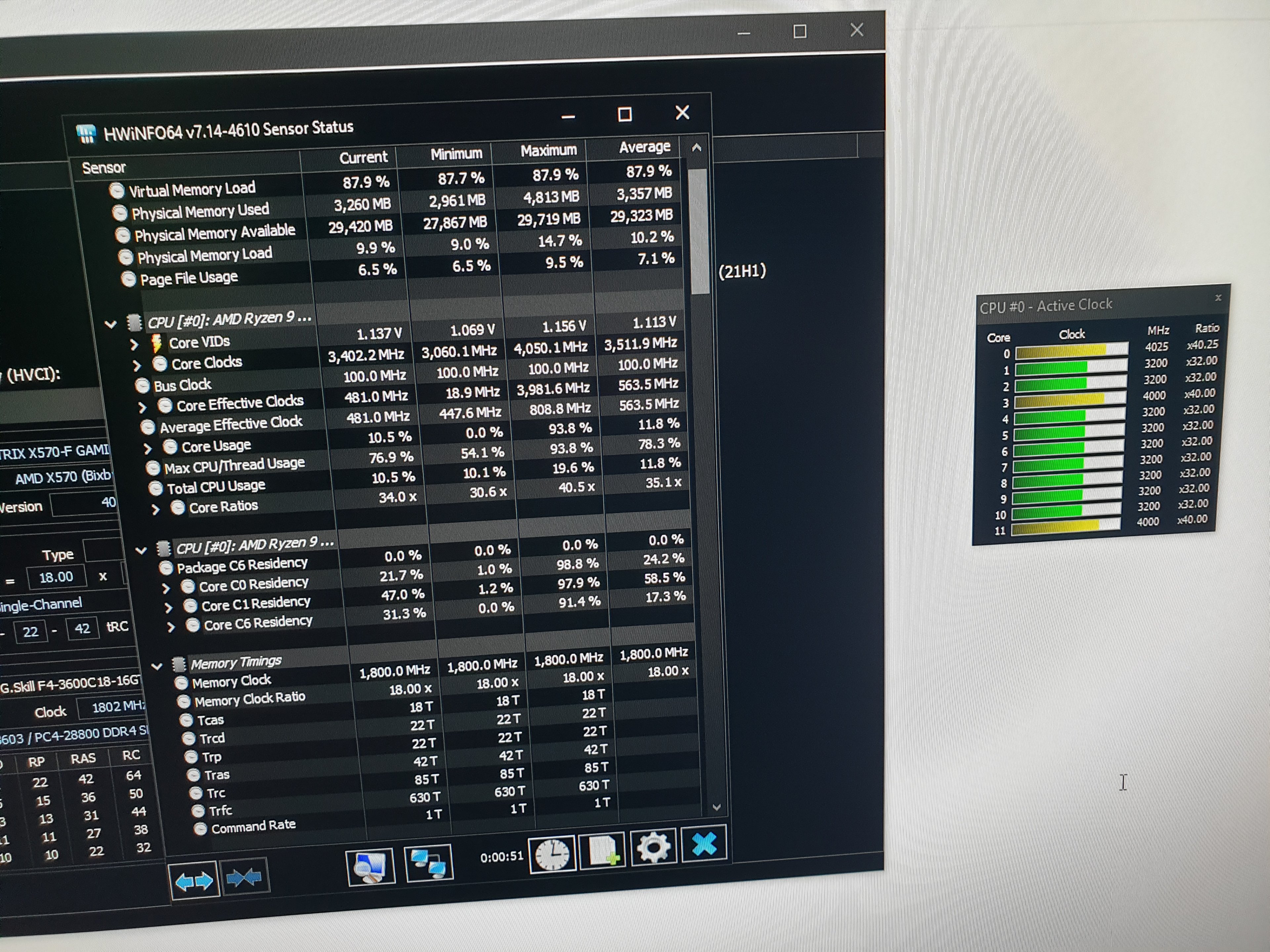Click core 0 clock bar
Image resolution: width=1270 pixels, height=952 pixels.
1071,350
